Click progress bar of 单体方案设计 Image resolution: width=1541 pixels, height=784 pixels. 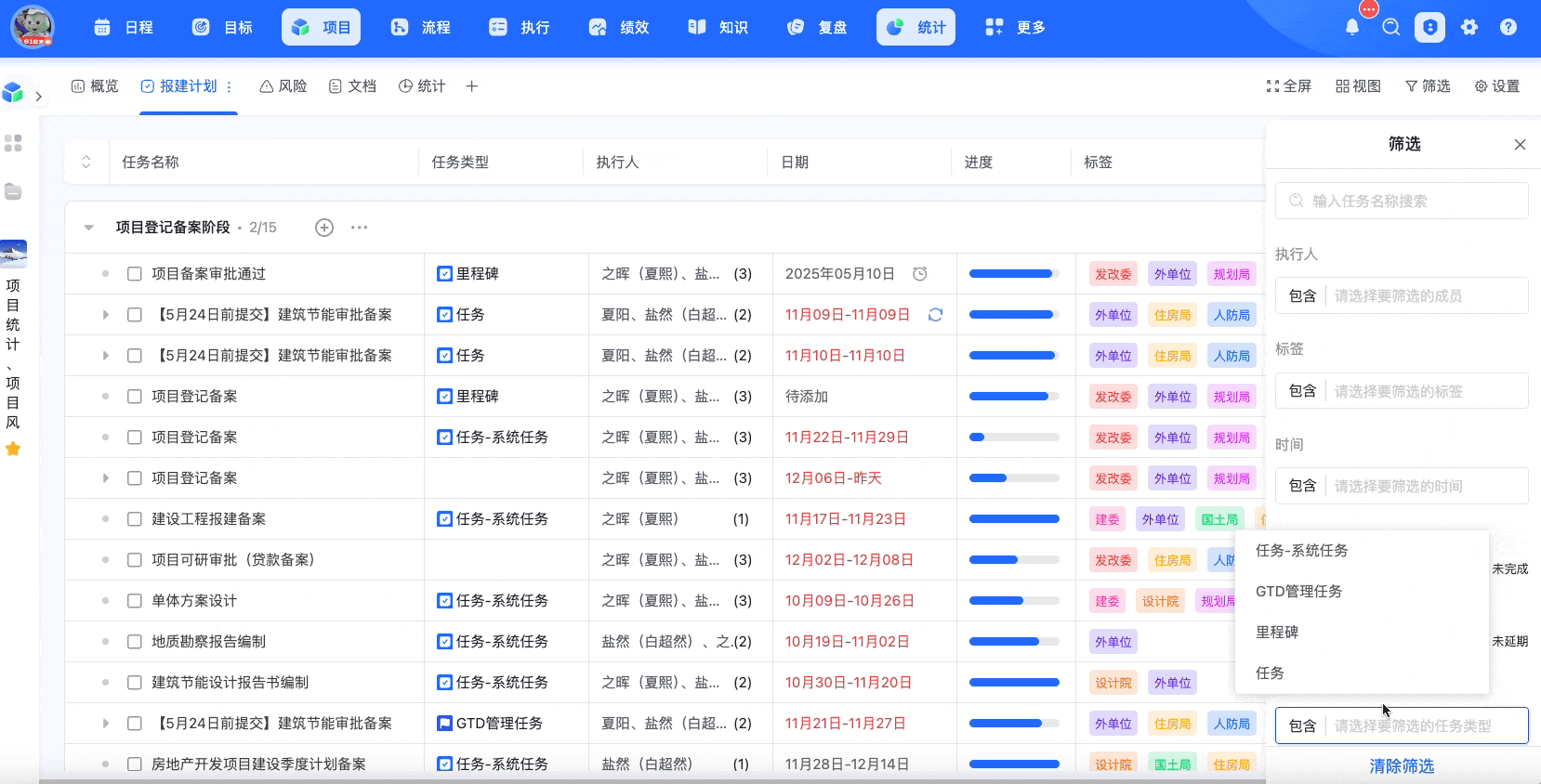(x=1014, y=601)
